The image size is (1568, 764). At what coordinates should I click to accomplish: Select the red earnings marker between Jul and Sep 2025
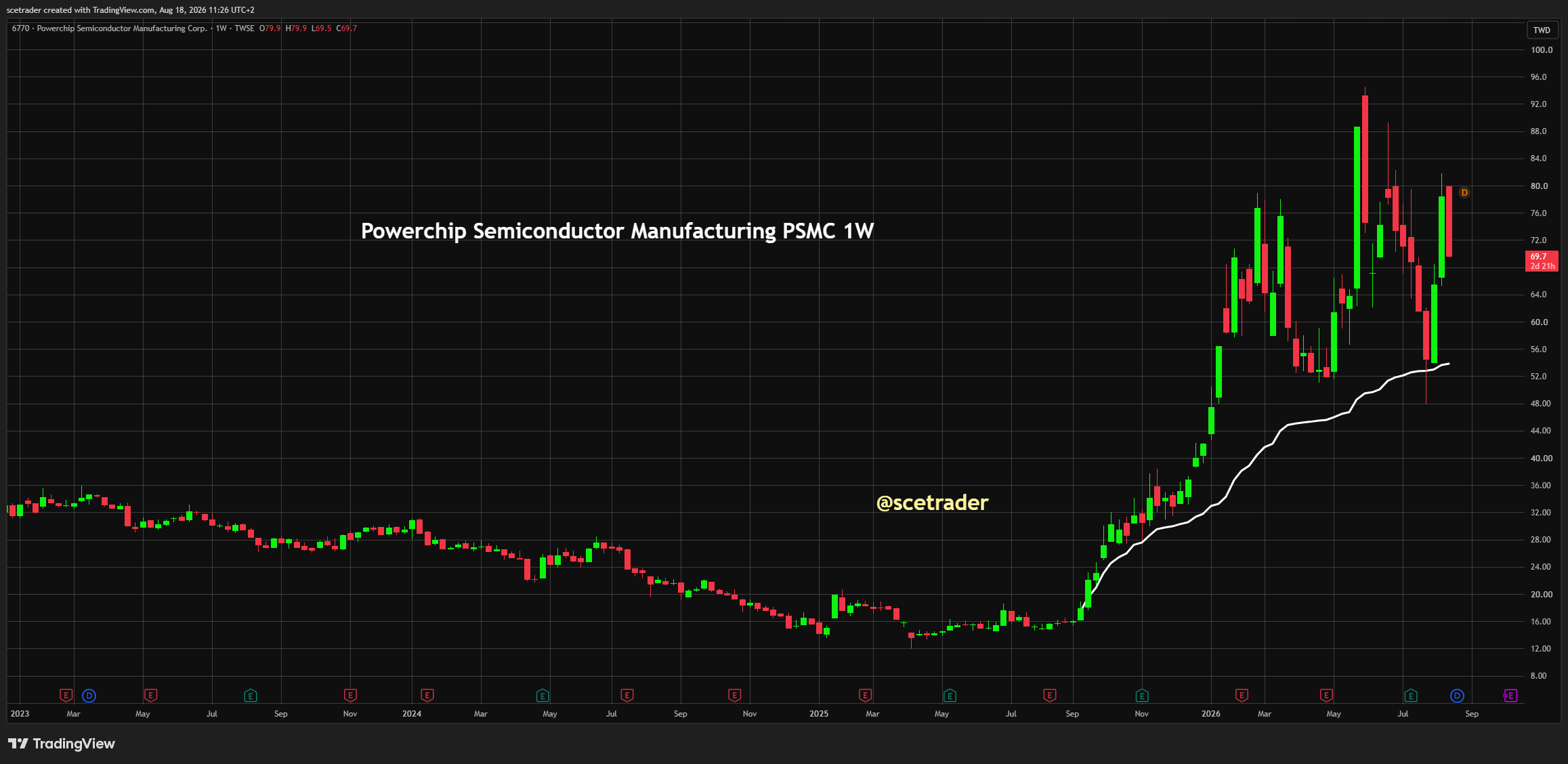coord(1049,695)
